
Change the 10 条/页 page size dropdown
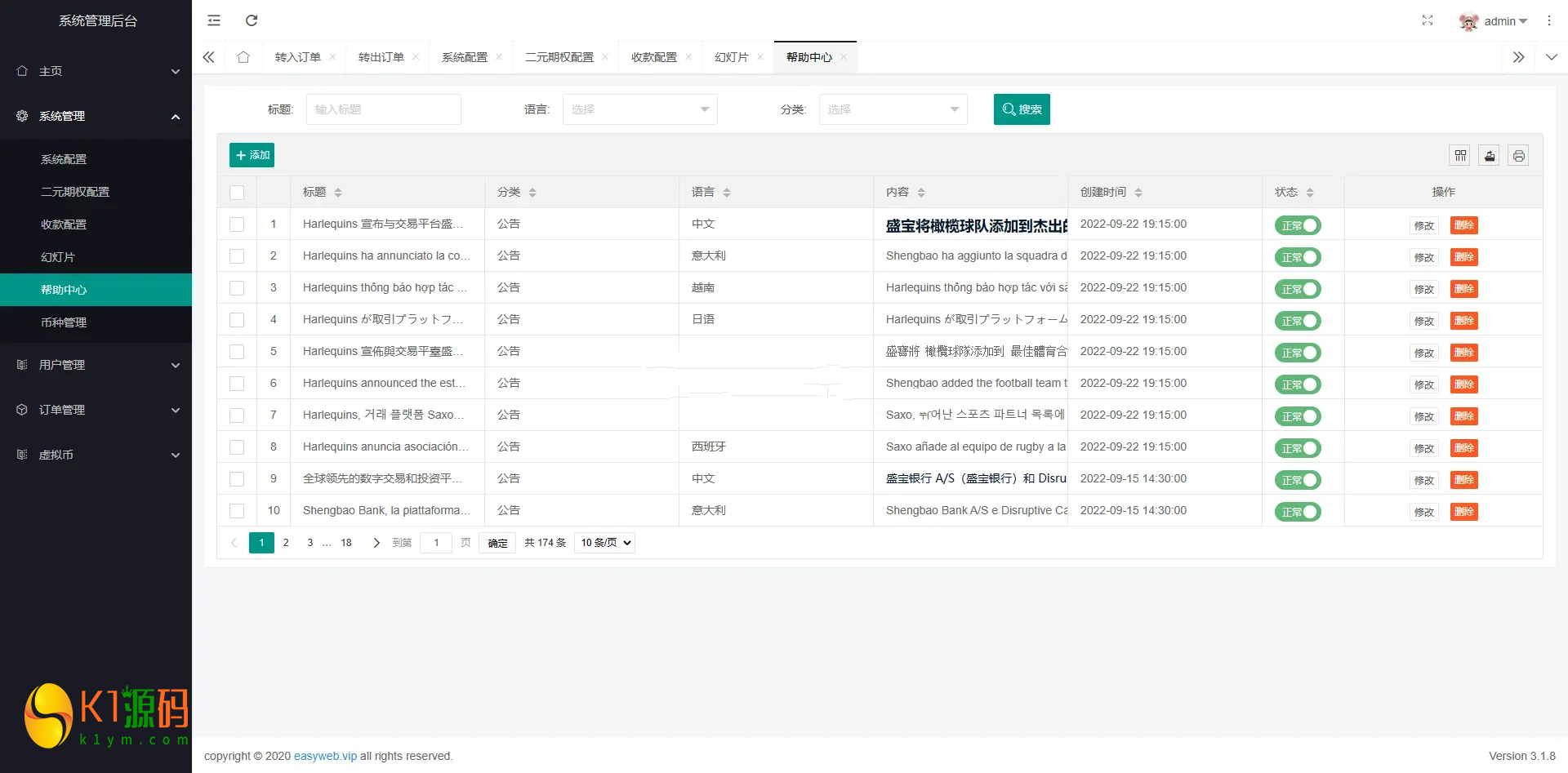(604, 543)
